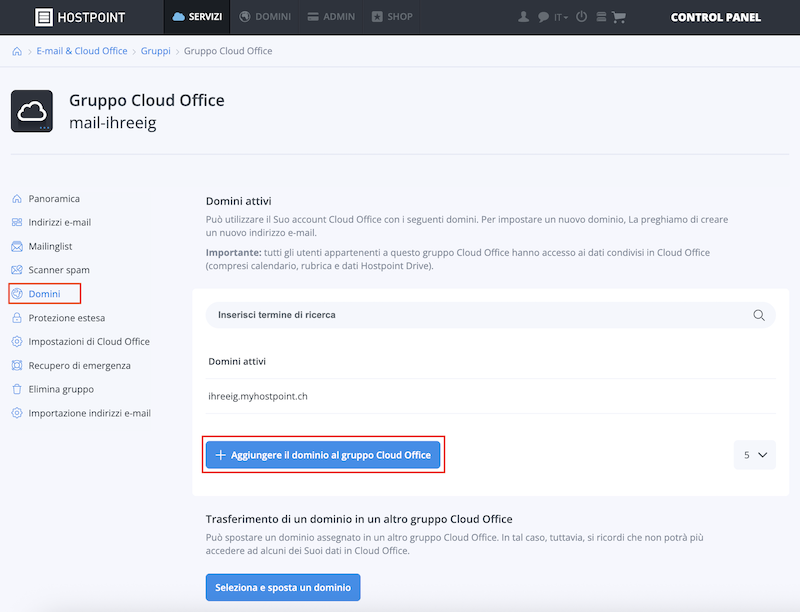Click the Mailinglist envelope icon
The width and height of the screenshot is (800, 612).
17,246
